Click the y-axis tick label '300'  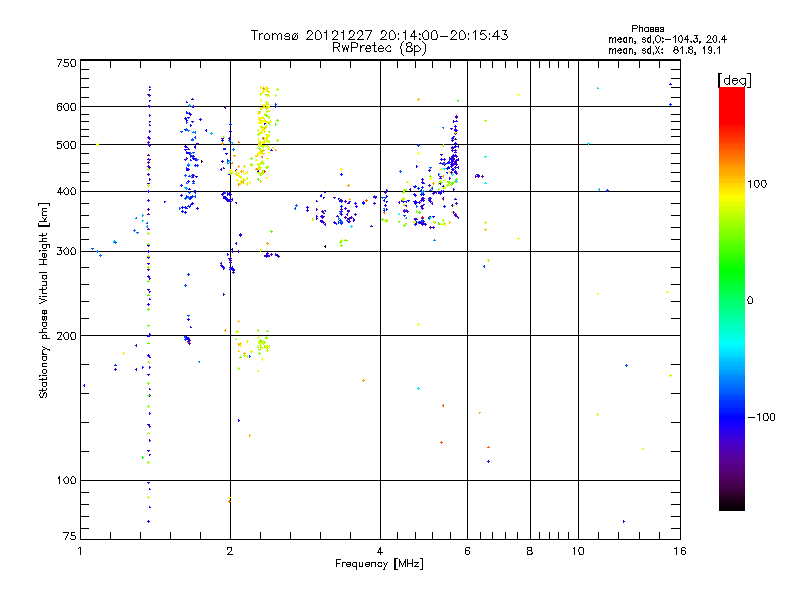[x=66, y=252]
